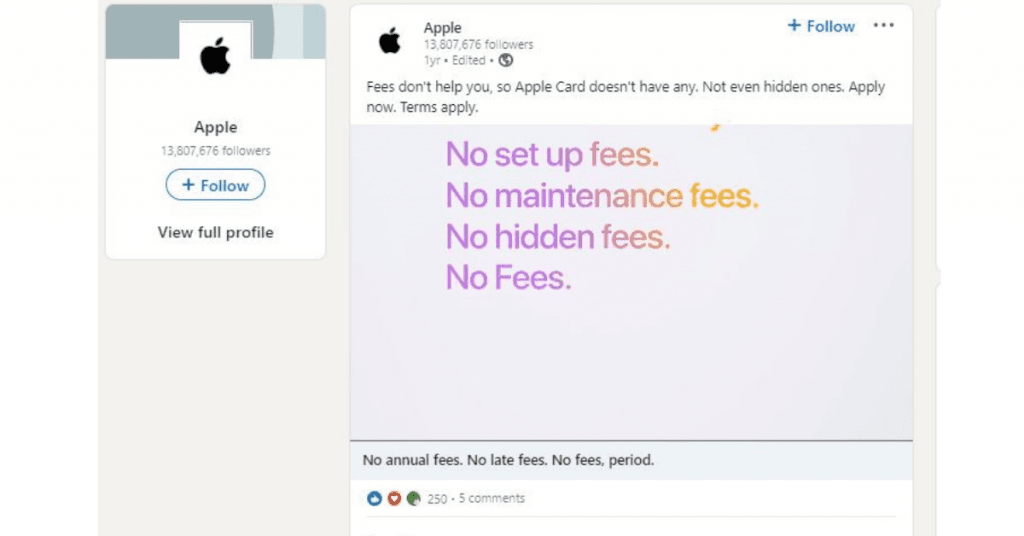Image resolution: width=1024 pixels, height=536 pixels.
Task: Click the Apple logo in sidebar profile card
Action: pos(216,56)
